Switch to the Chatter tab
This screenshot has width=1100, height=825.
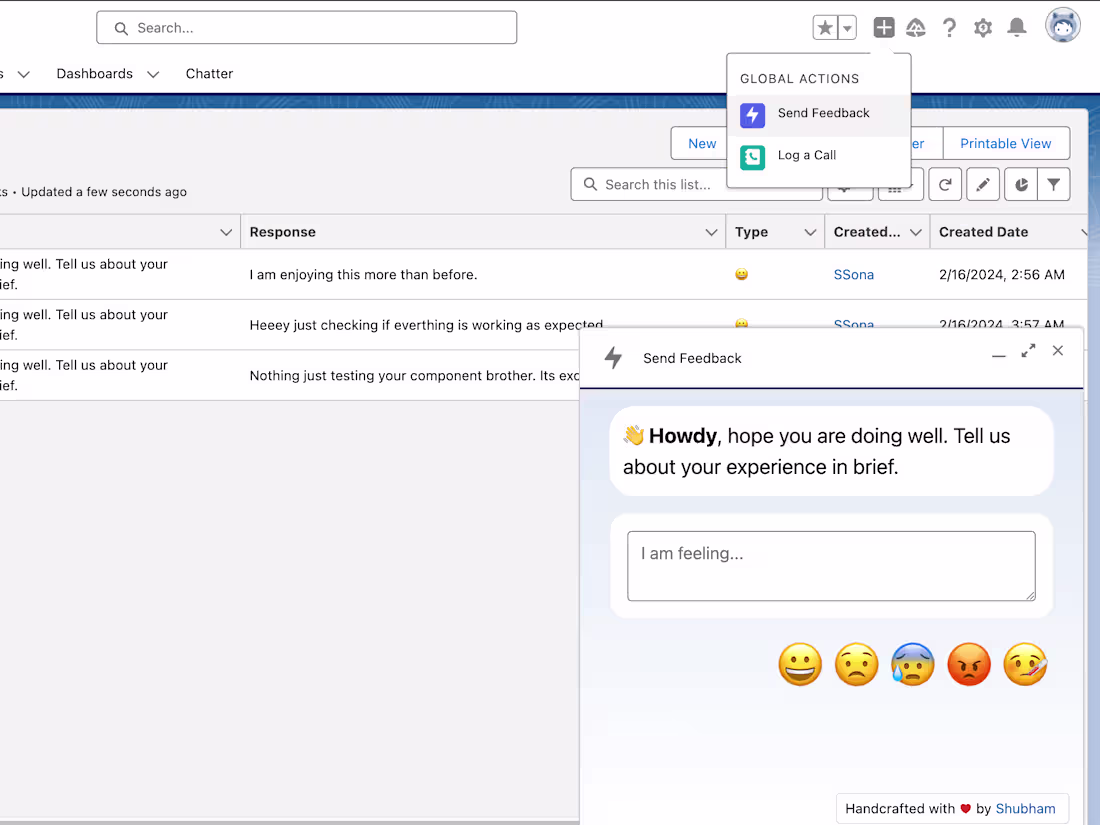click(209, 73)
